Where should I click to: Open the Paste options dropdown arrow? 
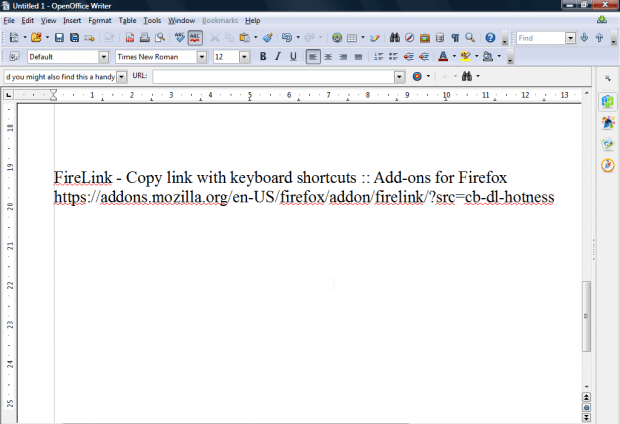255,38
